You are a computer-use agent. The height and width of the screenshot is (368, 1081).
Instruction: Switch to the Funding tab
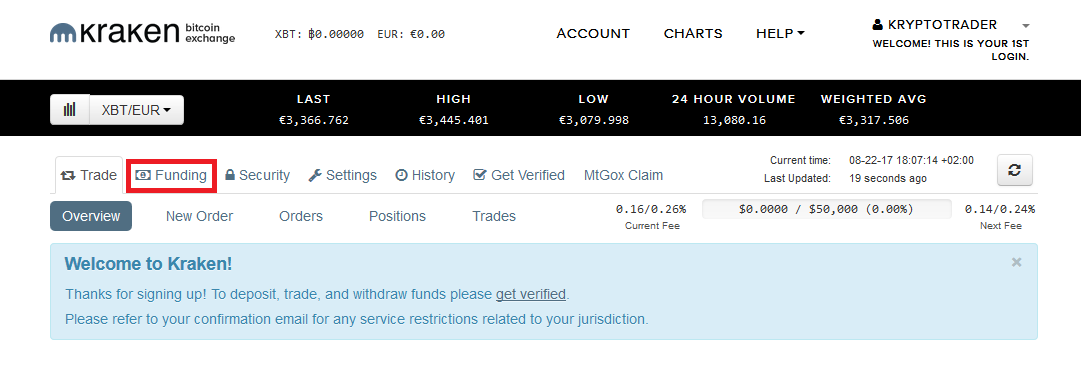tap(172, 175)
